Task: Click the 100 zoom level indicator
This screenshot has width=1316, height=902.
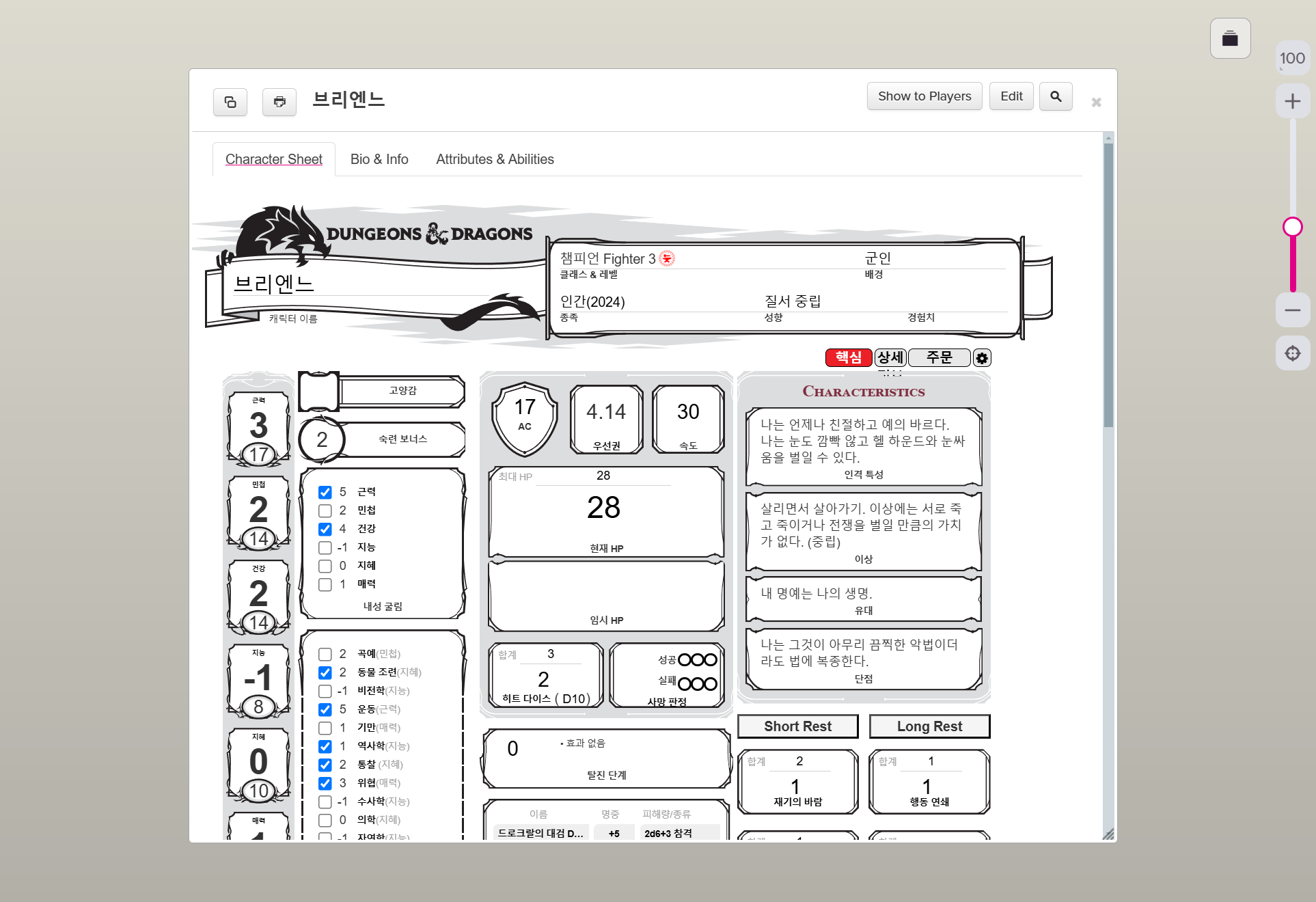Action: pos(1292,59)
